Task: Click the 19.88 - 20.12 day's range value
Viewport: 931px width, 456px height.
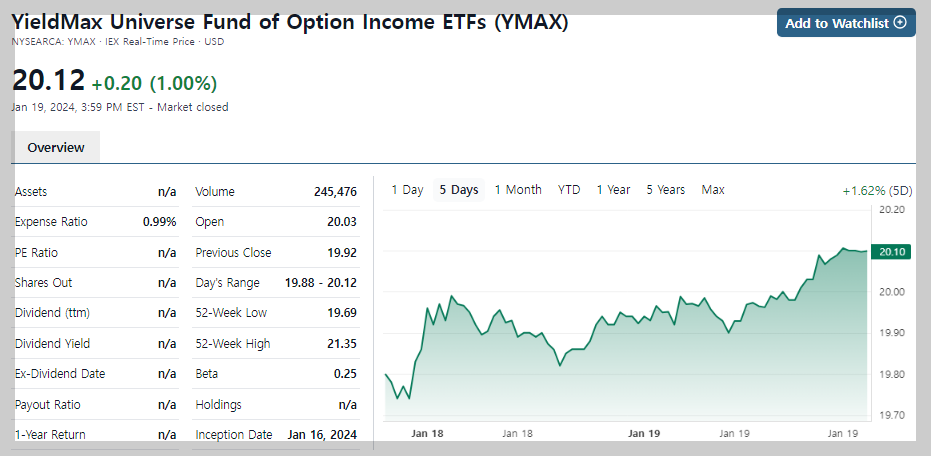Action: click(x=321, y=283)
